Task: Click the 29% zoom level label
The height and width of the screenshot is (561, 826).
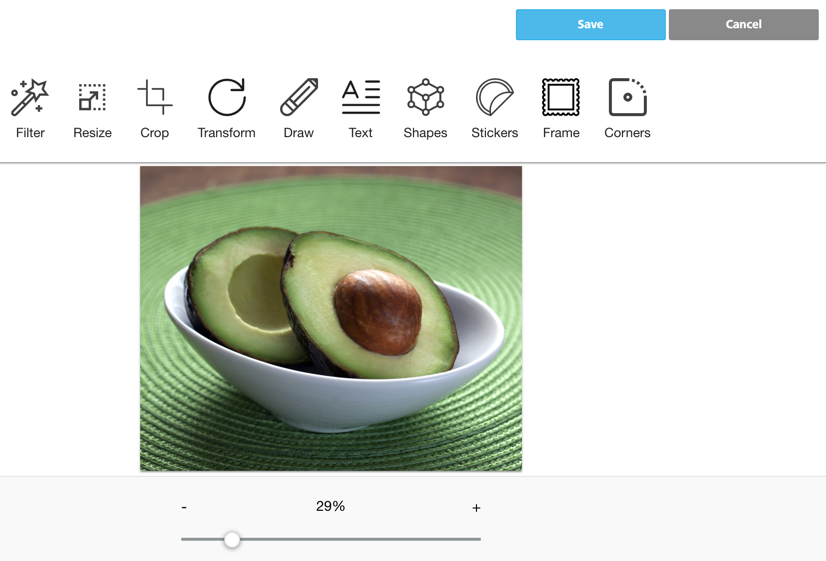Action: coord(330,506)
